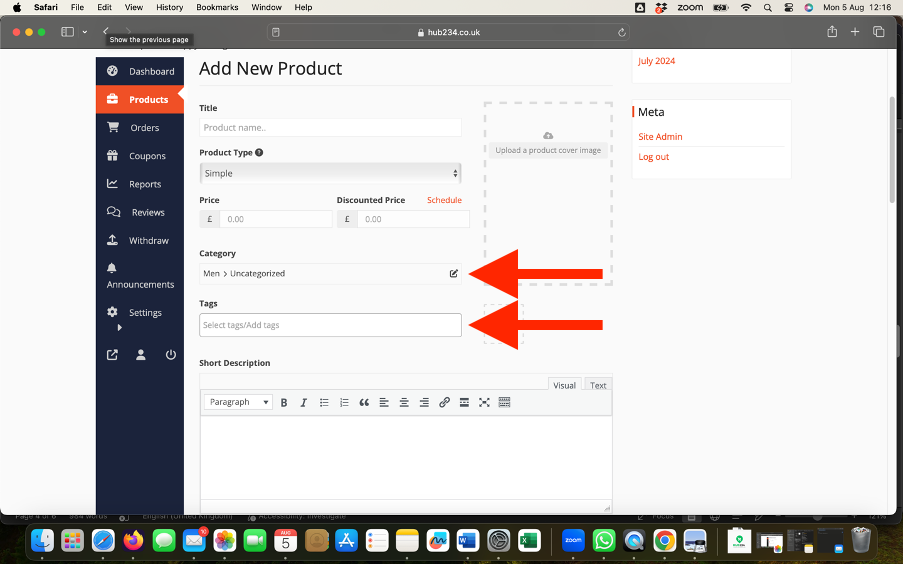The image size is (904, 564).
Task: Click the Bold formatting icon
Action: [x=284, y=402]
